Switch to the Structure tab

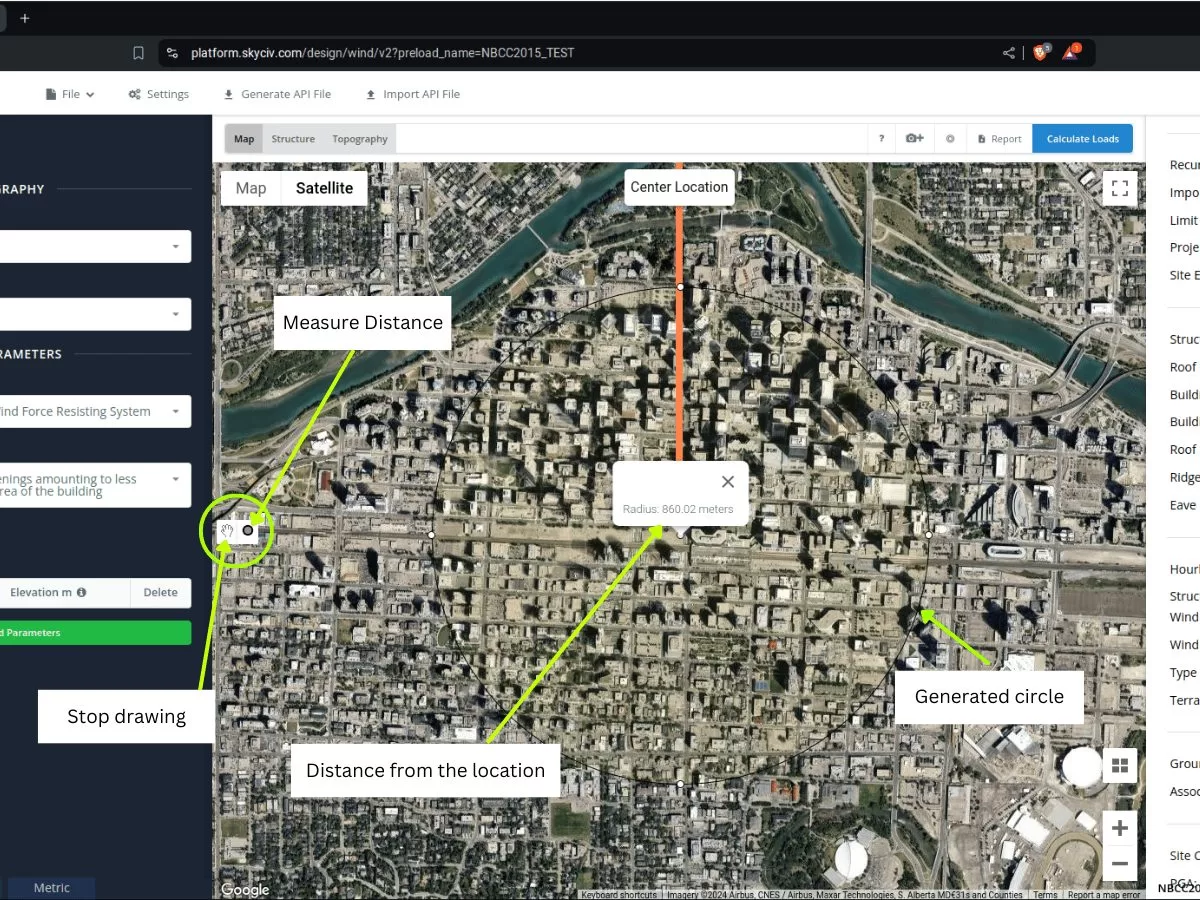point(293,139)
